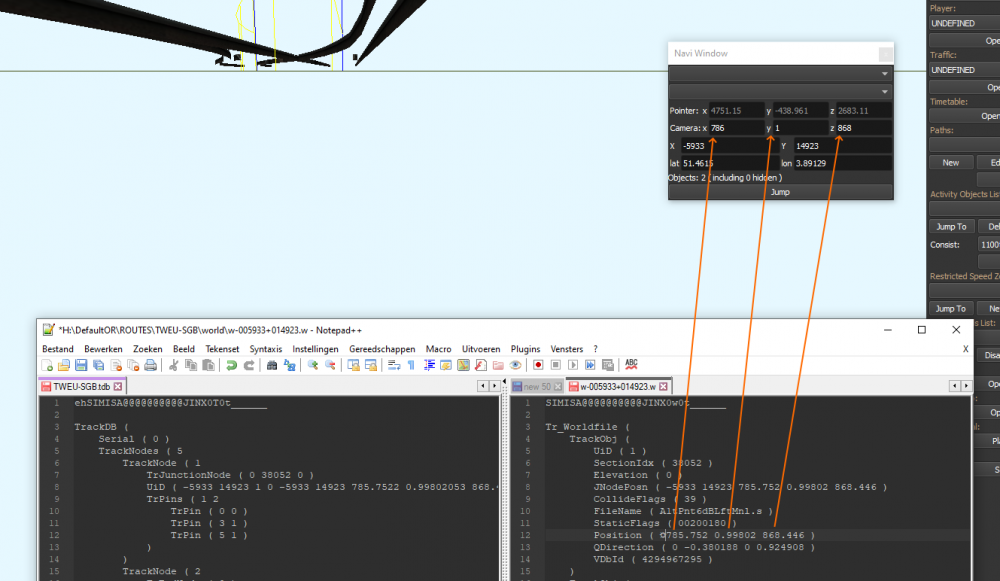Click the Print icon in Notepad++ toolbar
Screen dimensions: 1000x581
click(x=150, y=365)
